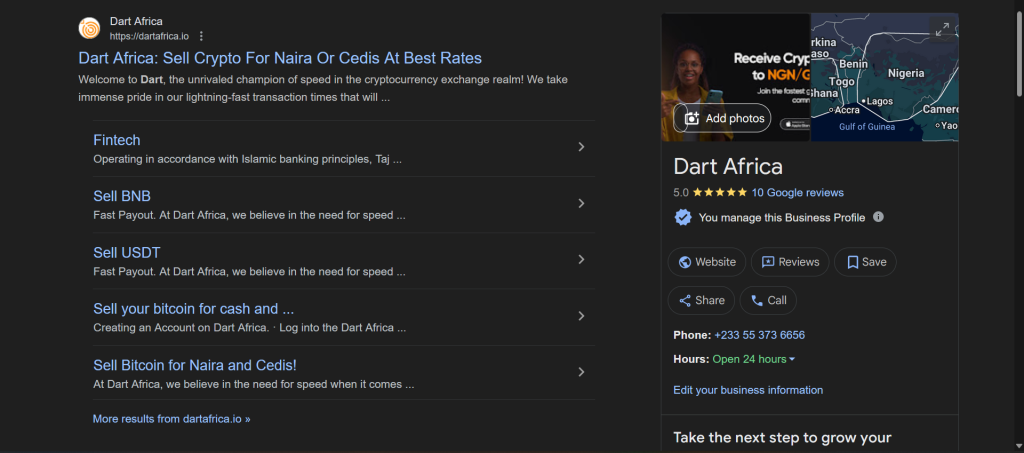The image size is (1024, 453).
Task: Click the Add photos button
Action: point(722,118)
